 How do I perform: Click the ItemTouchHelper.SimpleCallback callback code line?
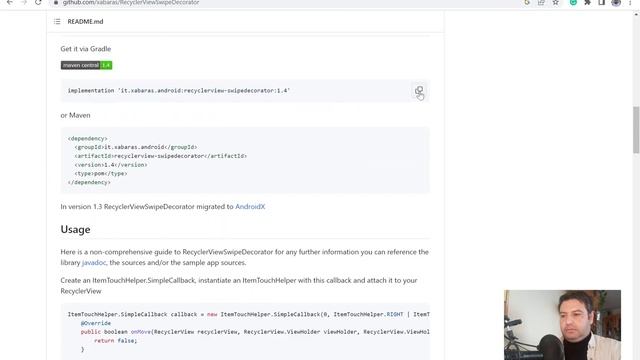pos(249,314)
